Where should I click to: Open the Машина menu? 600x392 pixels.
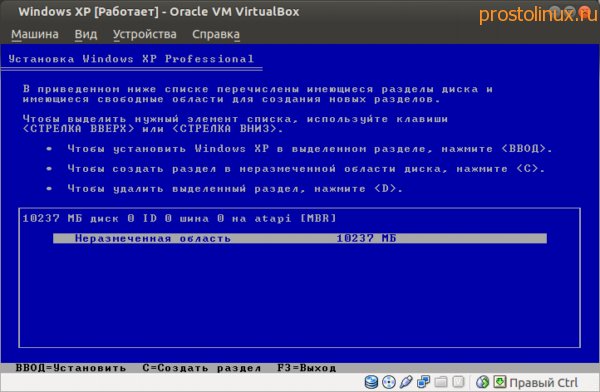tap(35, 34)
